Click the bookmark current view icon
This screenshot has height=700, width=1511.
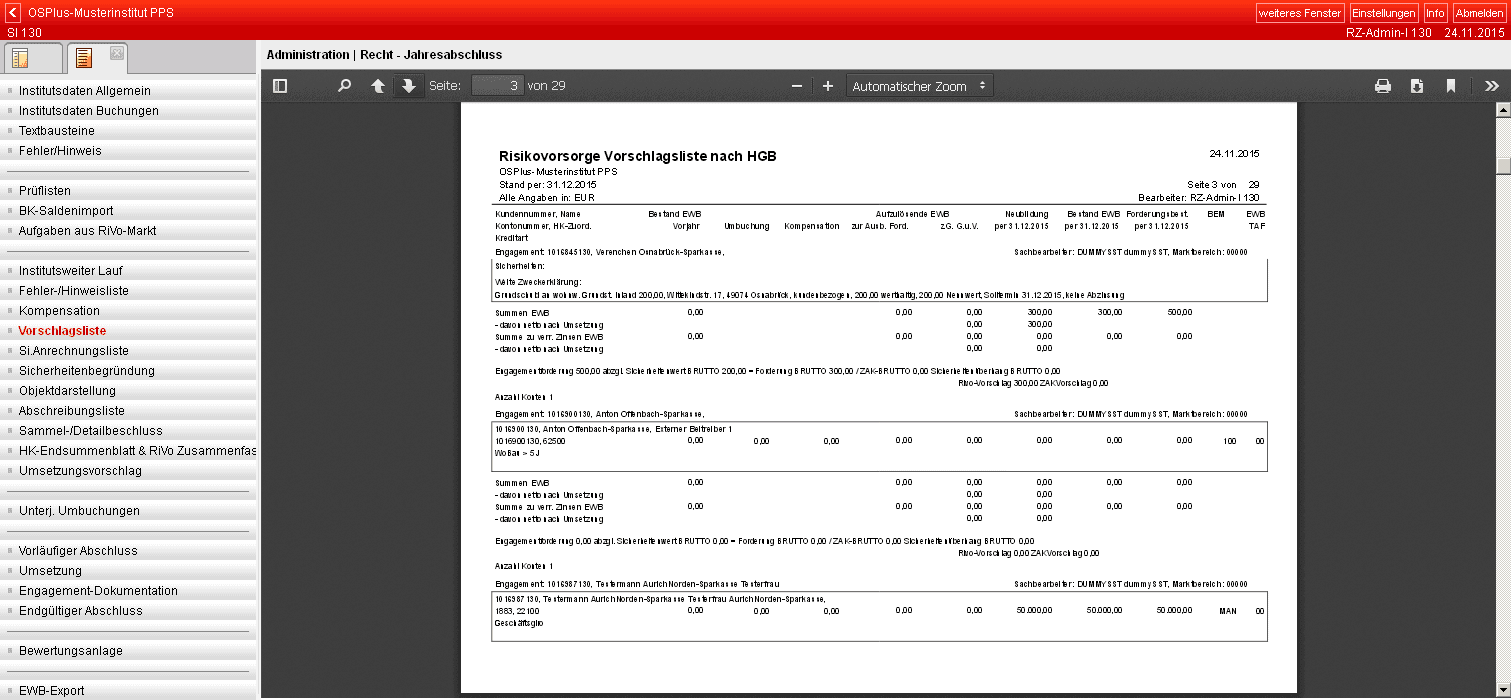point(1451,86)
